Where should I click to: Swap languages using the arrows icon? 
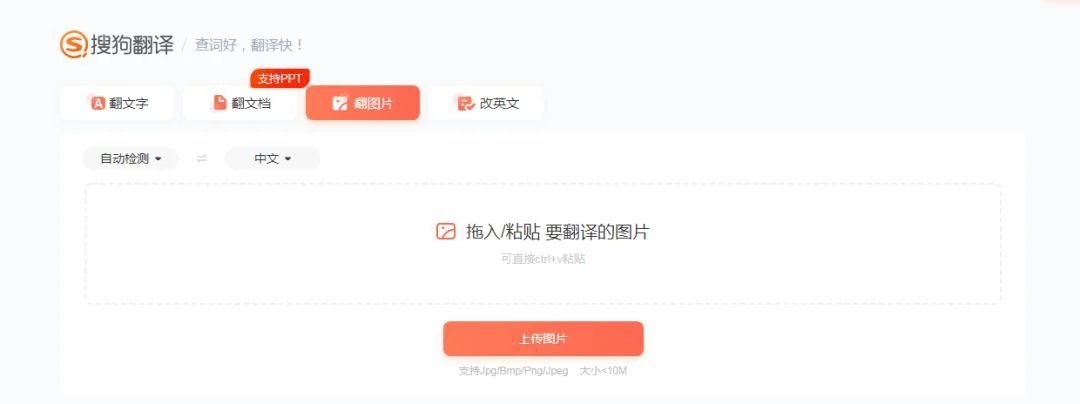[202, 158]
